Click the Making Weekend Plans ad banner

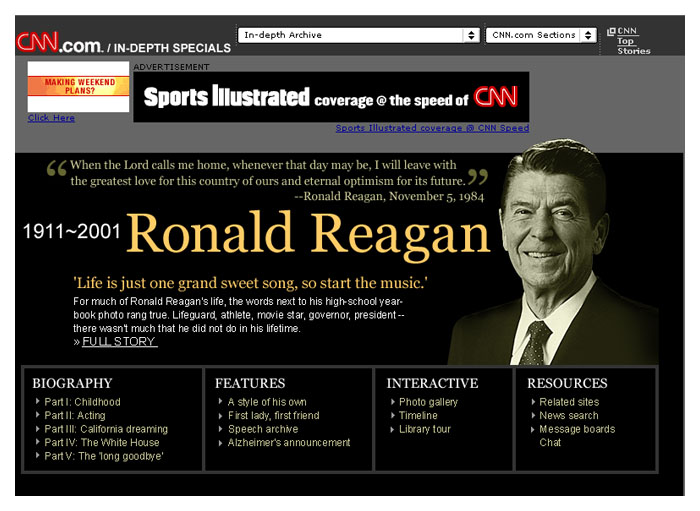pos(79,87)
